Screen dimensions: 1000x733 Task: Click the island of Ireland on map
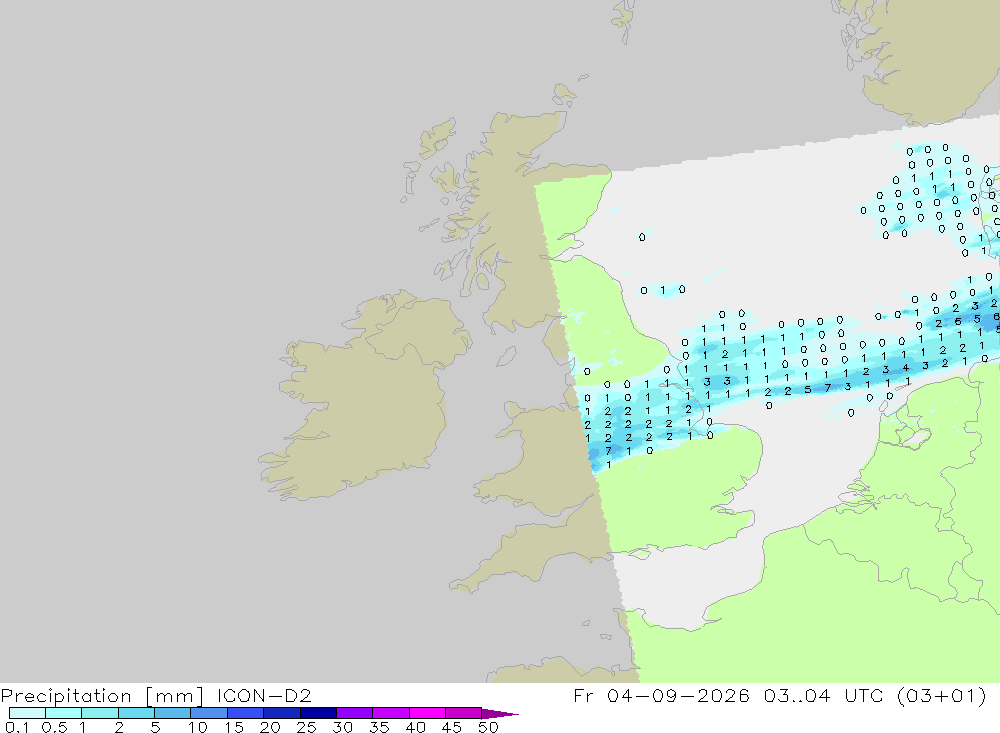[364, 396]
